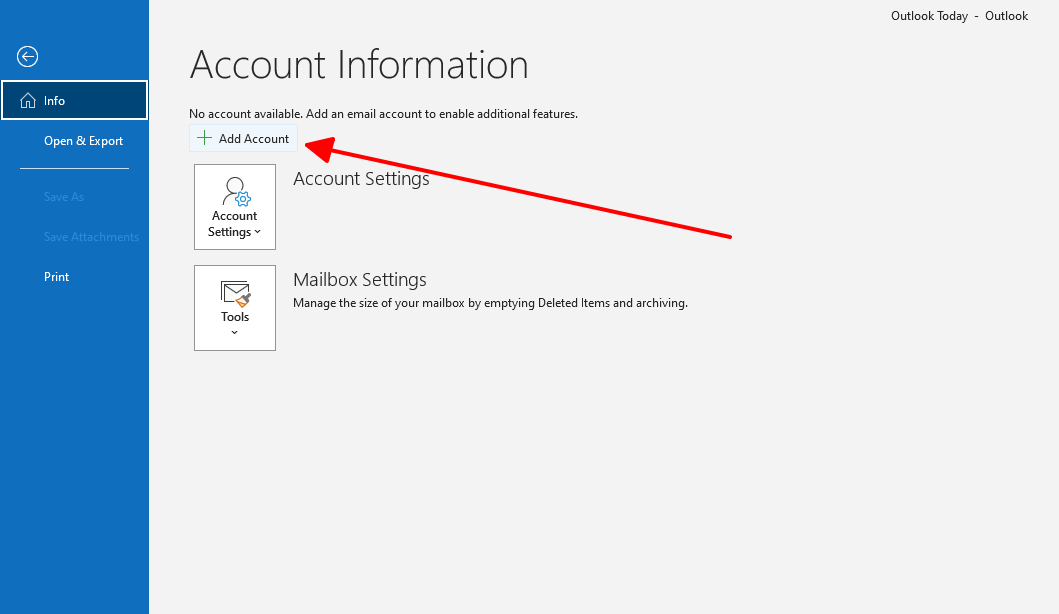The image size is (1059, 614).
Task: Click the Account Settings section heading
Action: pyautogui.click(x=361, y=179)
